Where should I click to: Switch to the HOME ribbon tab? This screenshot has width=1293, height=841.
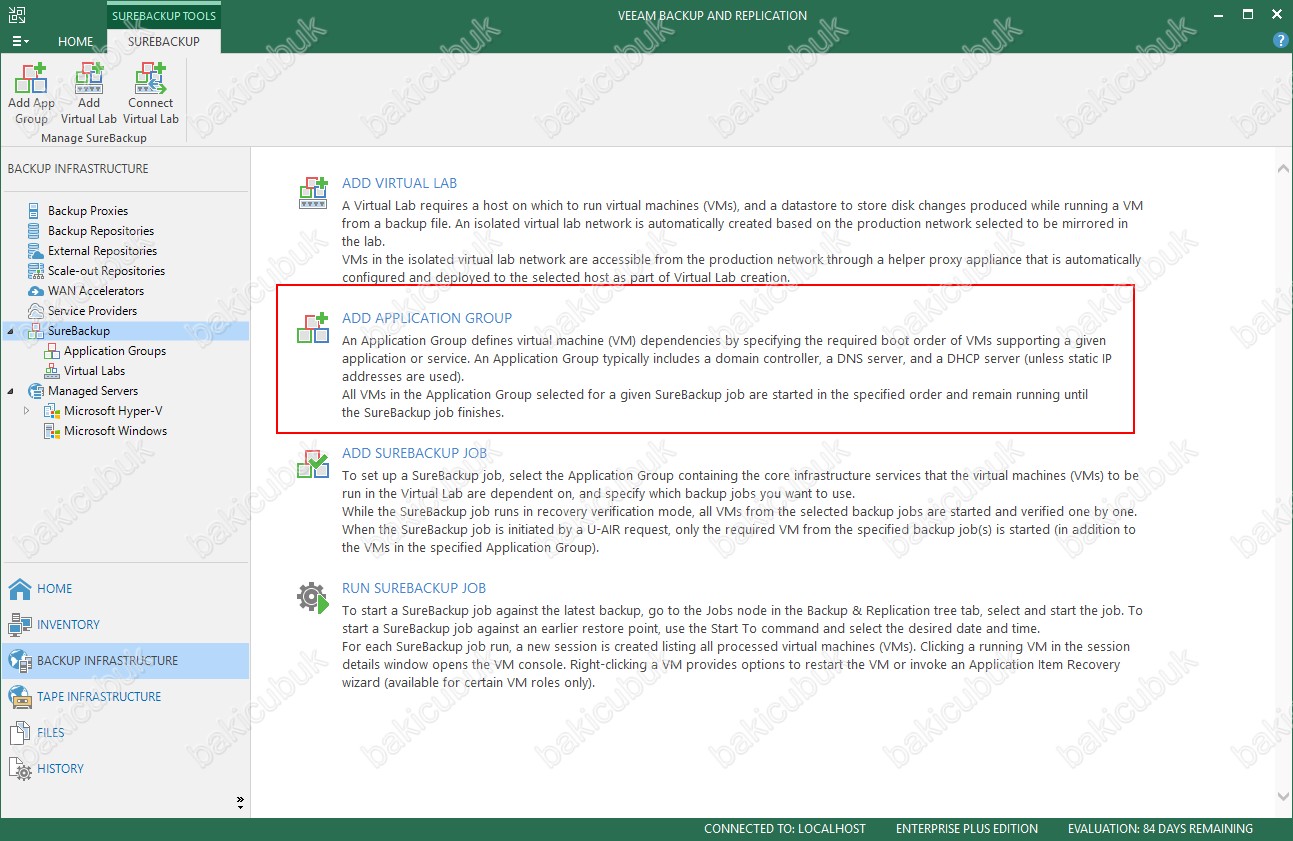pyautogui.click(x=75, y=42)
